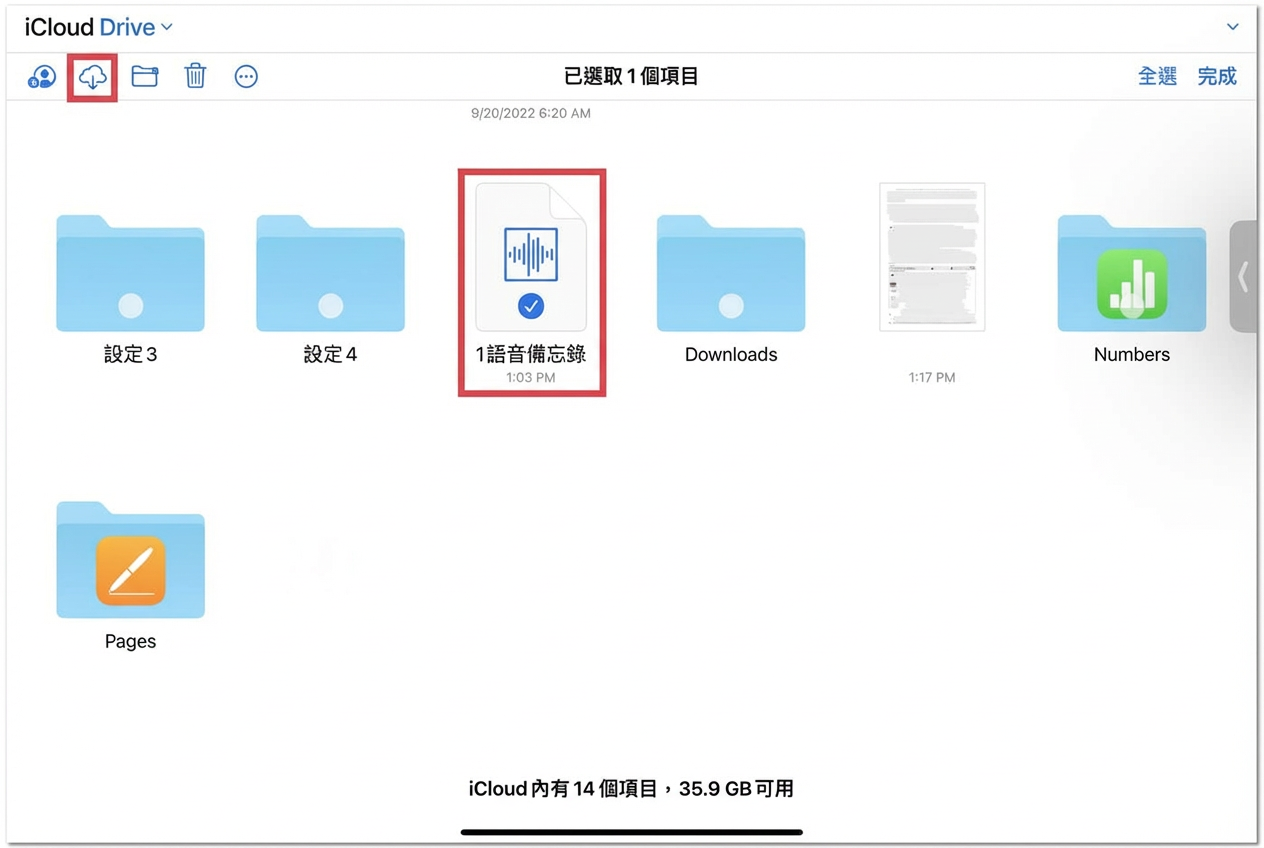
Task: Click the new folder icon
Action: (144, 76)
